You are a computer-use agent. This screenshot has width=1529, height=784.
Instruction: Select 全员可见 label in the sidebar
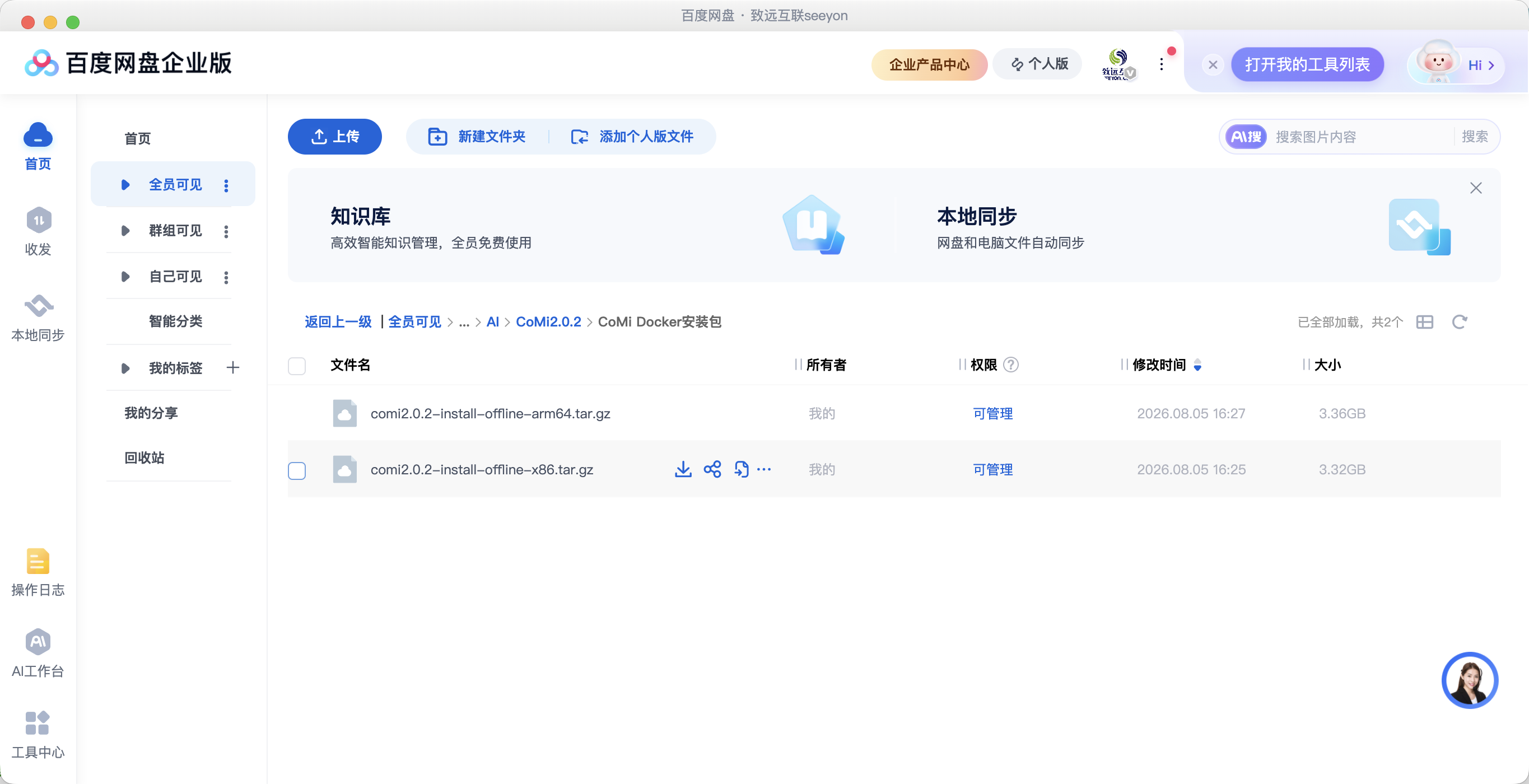(176, 185)
